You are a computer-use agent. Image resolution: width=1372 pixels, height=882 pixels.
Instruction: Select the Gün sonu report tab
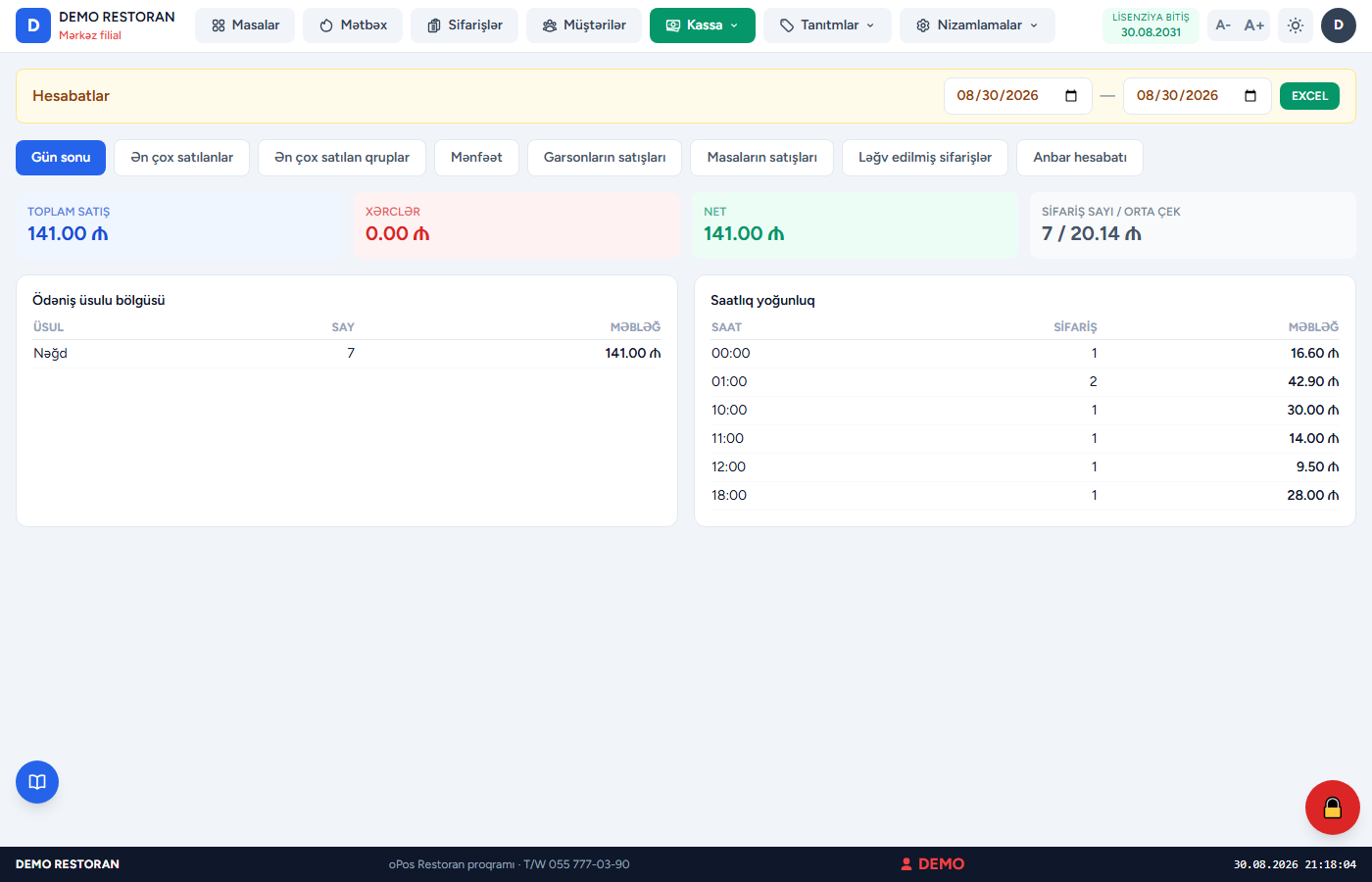(x=61, y=158)
